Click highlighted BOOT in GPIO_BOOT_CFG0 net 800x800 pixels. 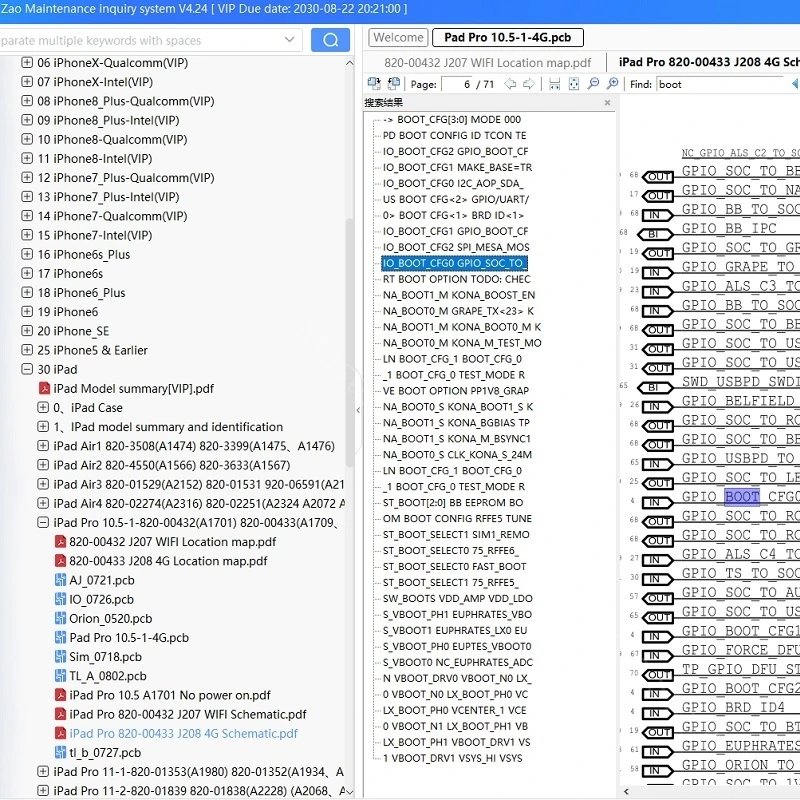pyautogui.click(x=742, y=496)
